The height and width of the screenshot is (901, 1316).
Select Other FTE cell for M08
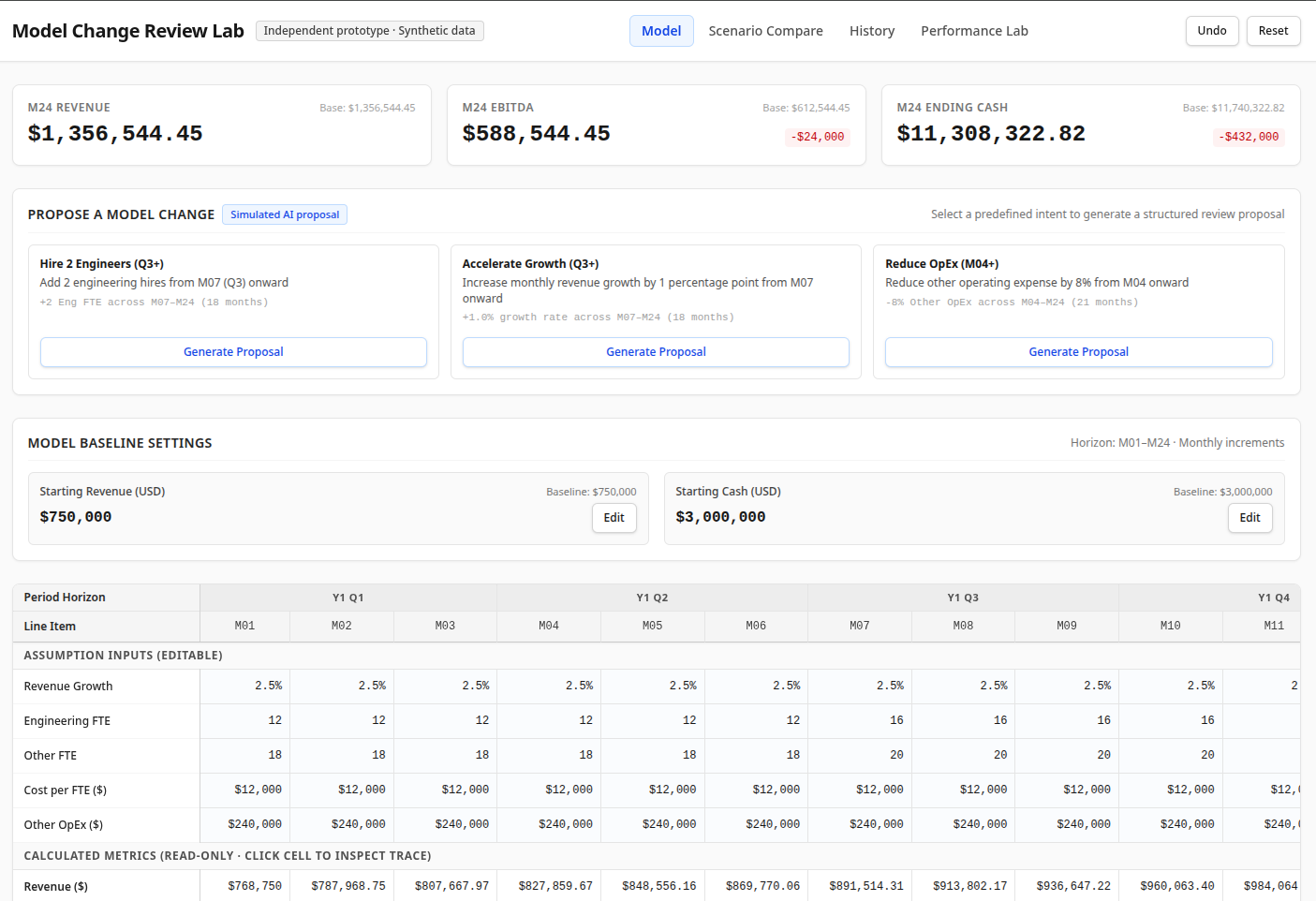[964, 756]
